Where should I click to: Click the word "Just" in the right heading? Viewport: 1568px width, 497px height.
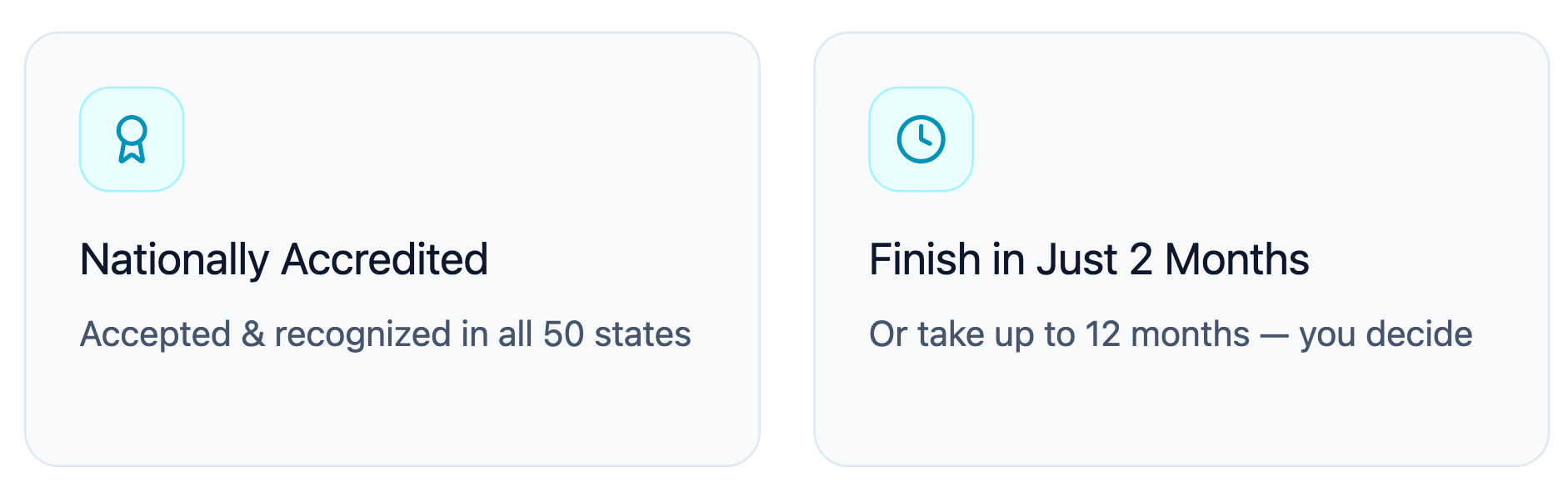(x=1076, y=259)
